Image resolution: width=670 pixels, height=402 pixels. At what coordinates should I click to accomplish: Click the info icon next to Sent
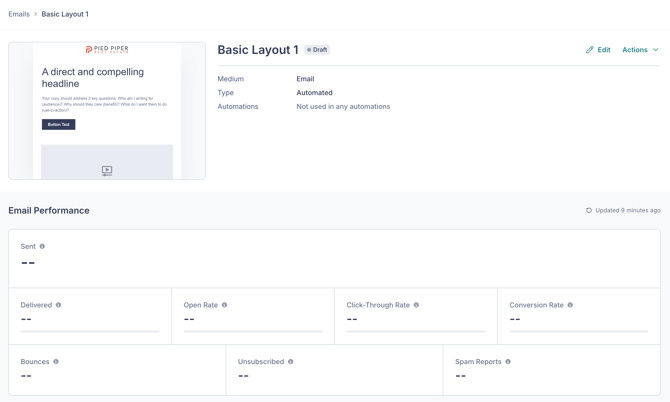point(42,246)
